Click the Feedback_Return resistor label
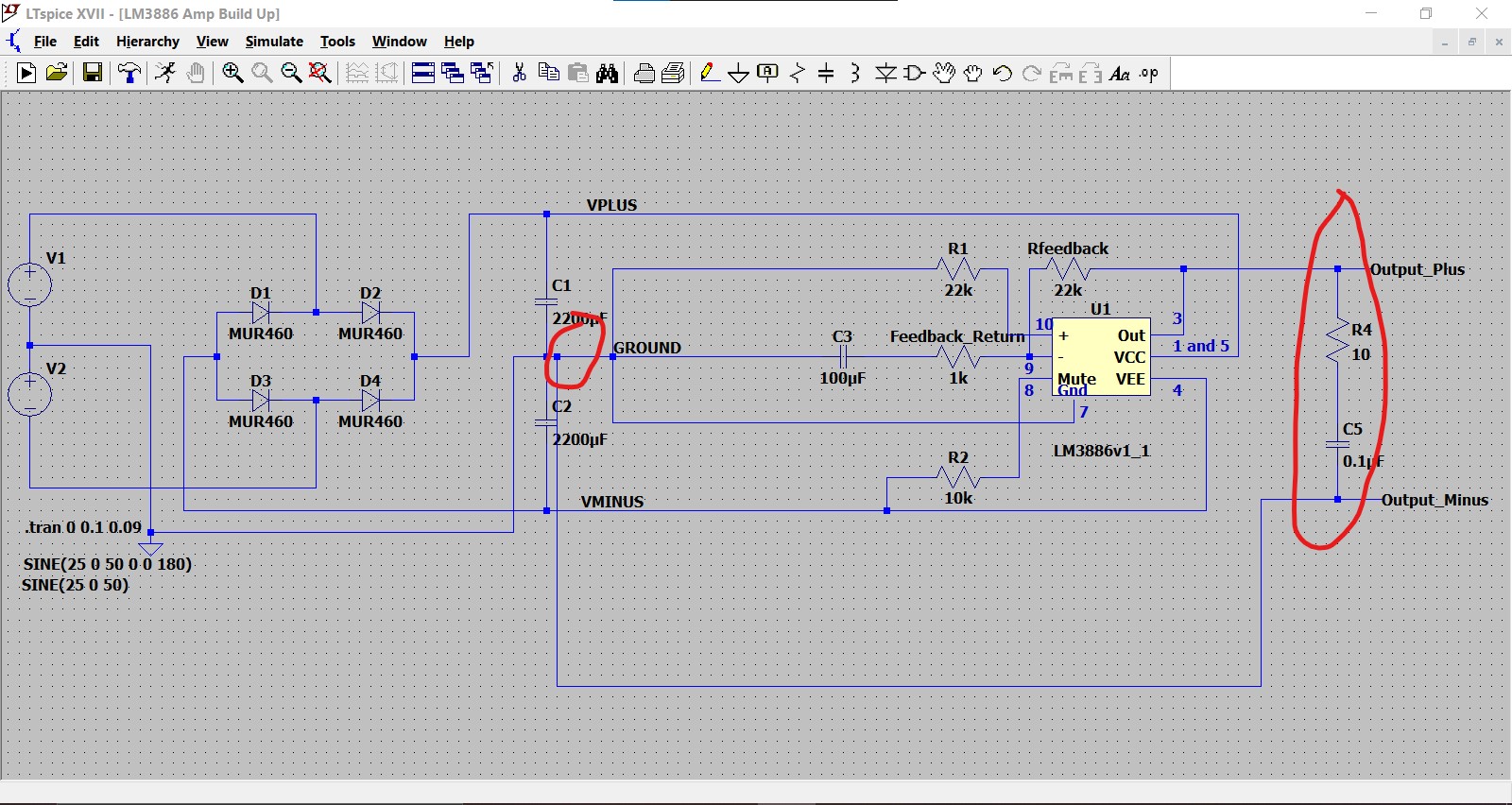This screenshot has width=1512, height=805. tap(957, 336)
